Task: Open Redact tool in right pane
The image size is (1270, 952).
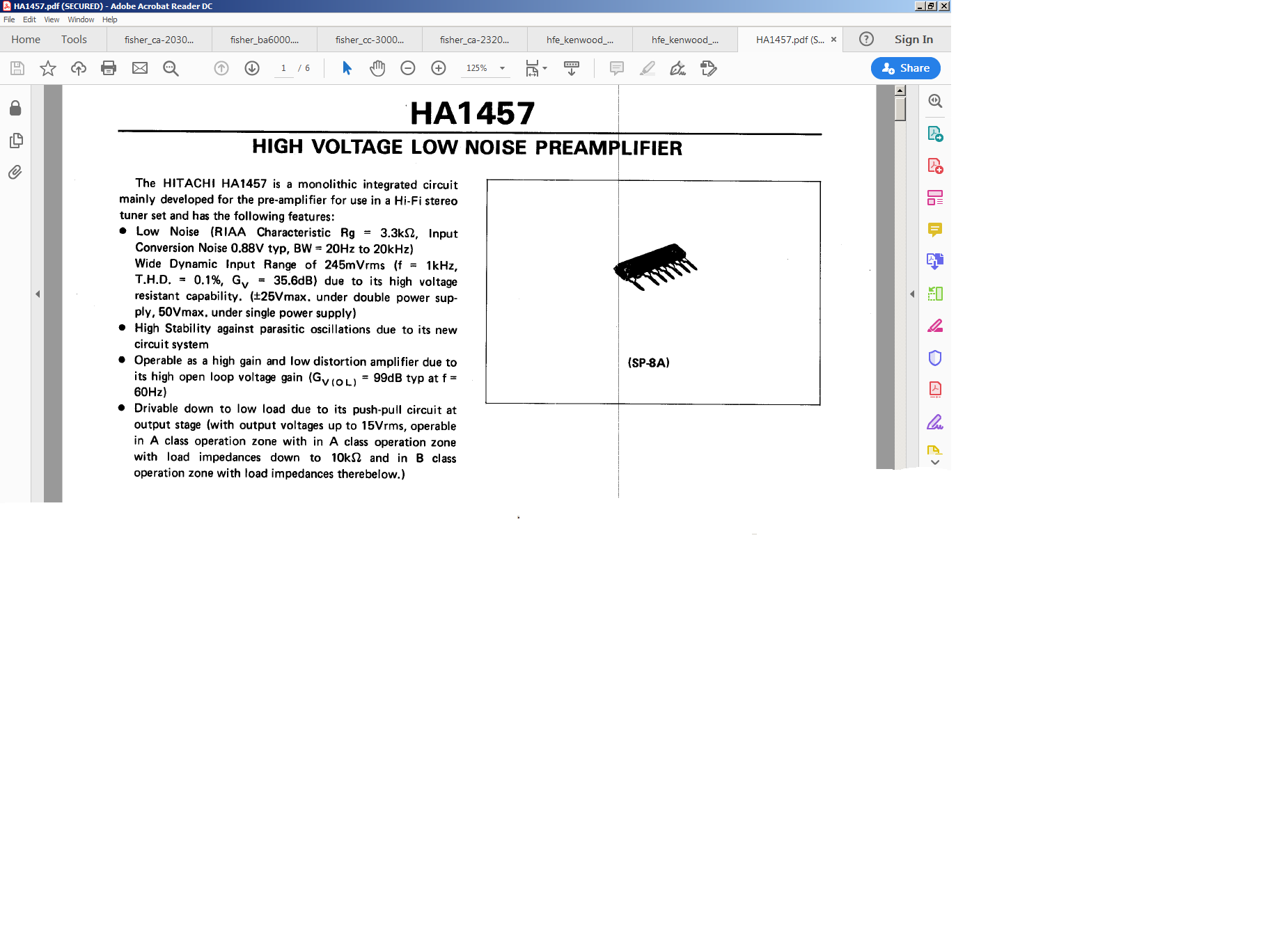Action: [935, 326]
